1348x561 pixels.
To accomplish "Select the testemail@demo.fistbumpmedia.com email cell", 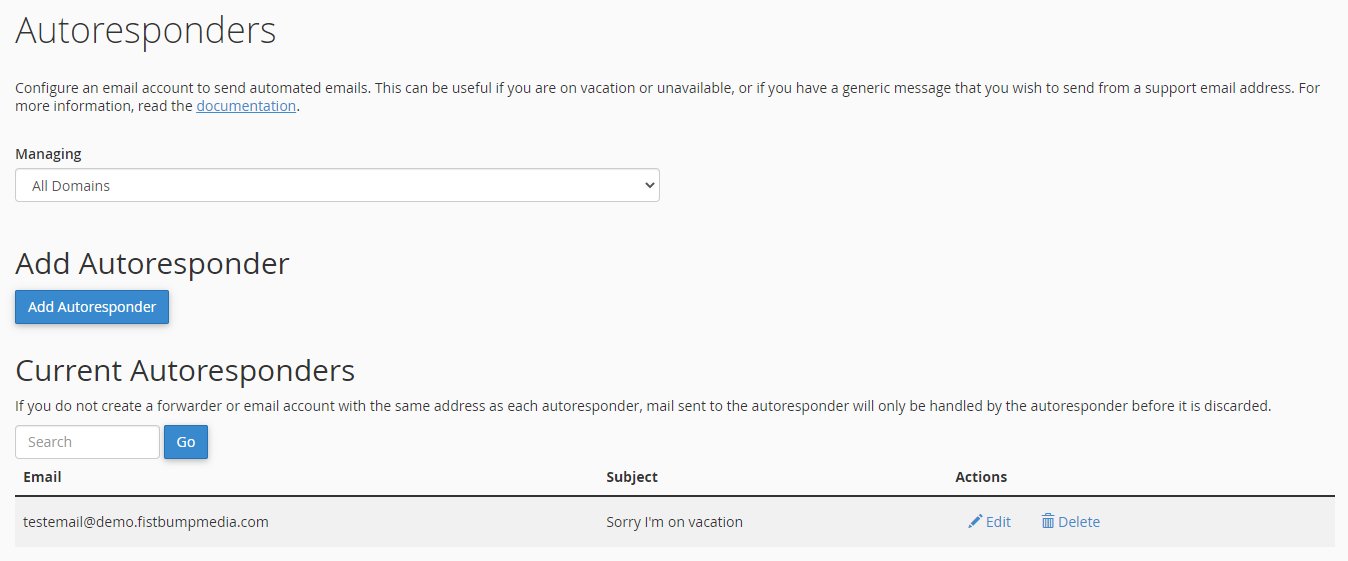I will 146,522.
